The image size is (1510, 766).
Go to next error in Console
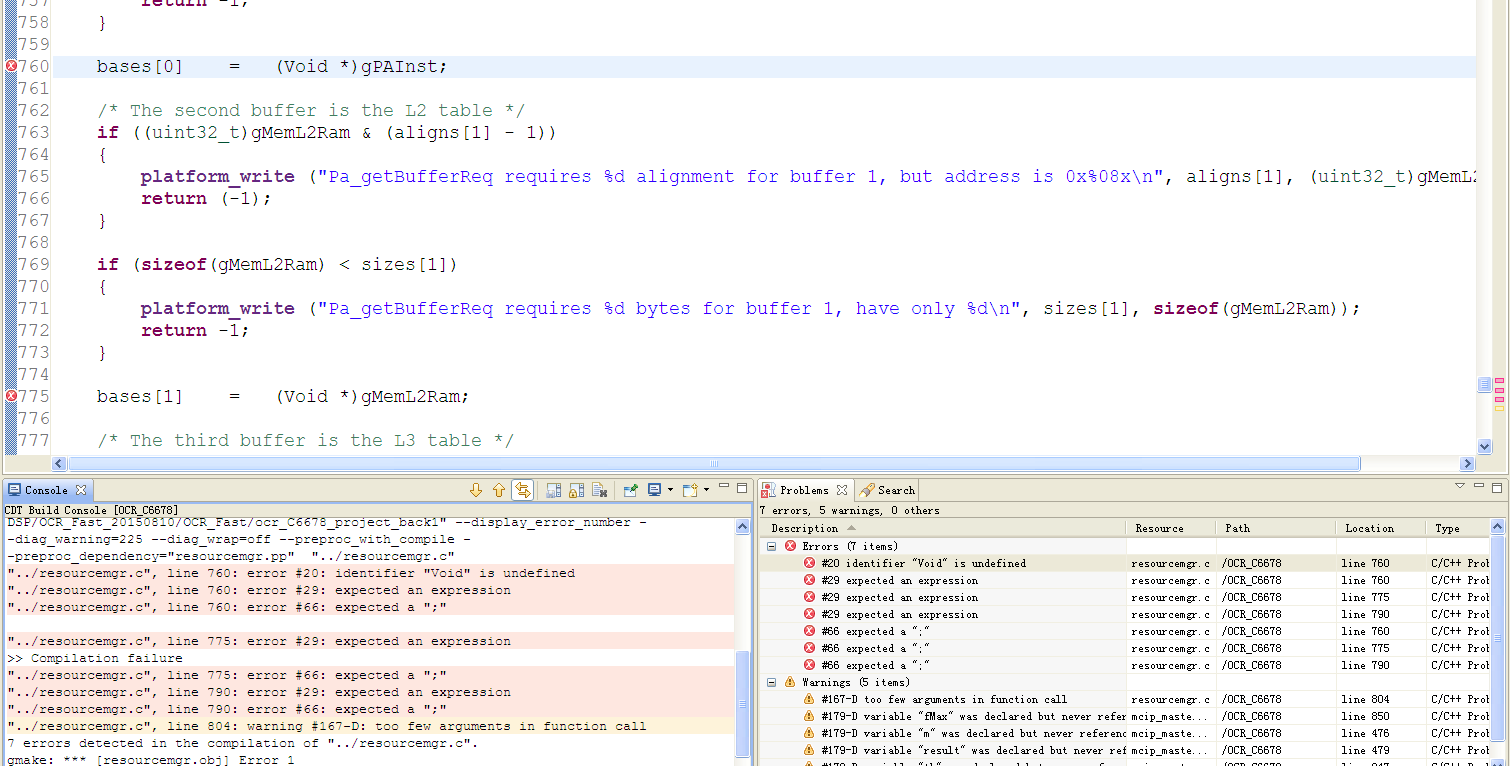(x=476, y=490)
